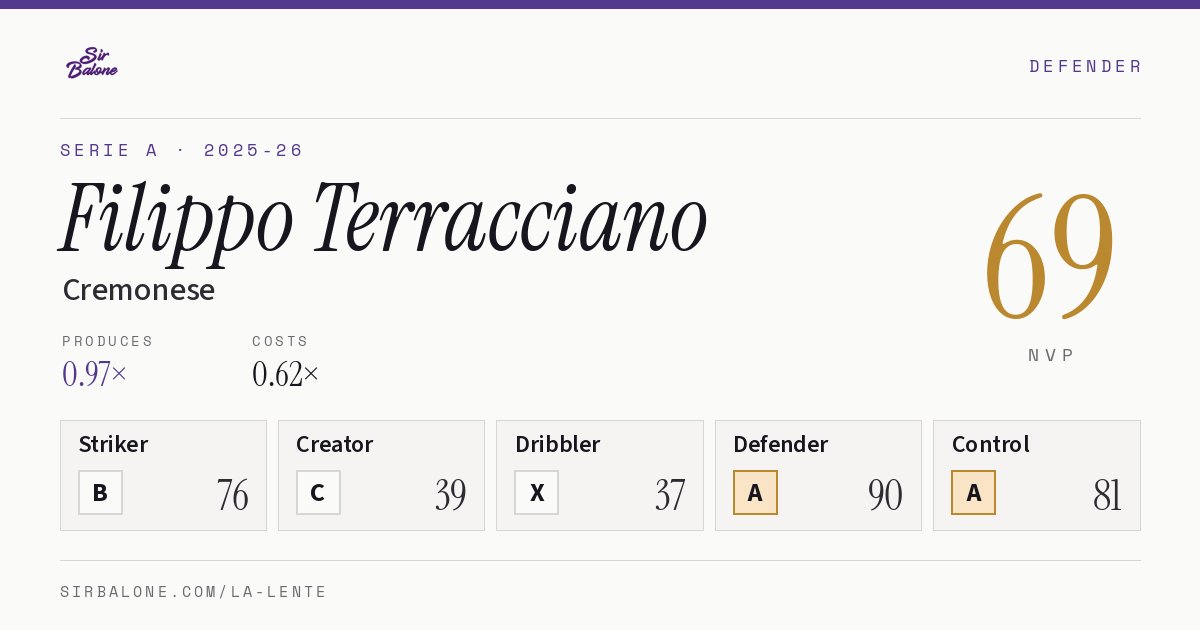Click the Defender card title

coord(781,444)
